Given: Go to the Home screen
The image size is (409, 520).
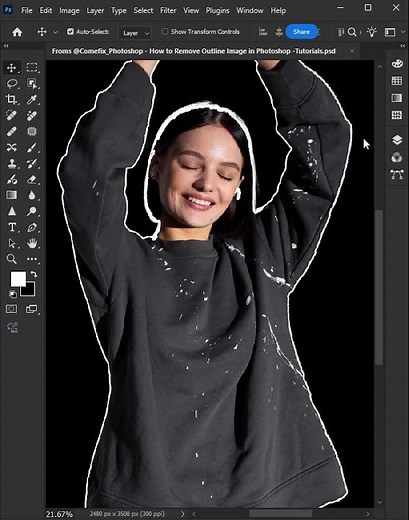Looking at the screenshot, I should (x=17, y=32).
